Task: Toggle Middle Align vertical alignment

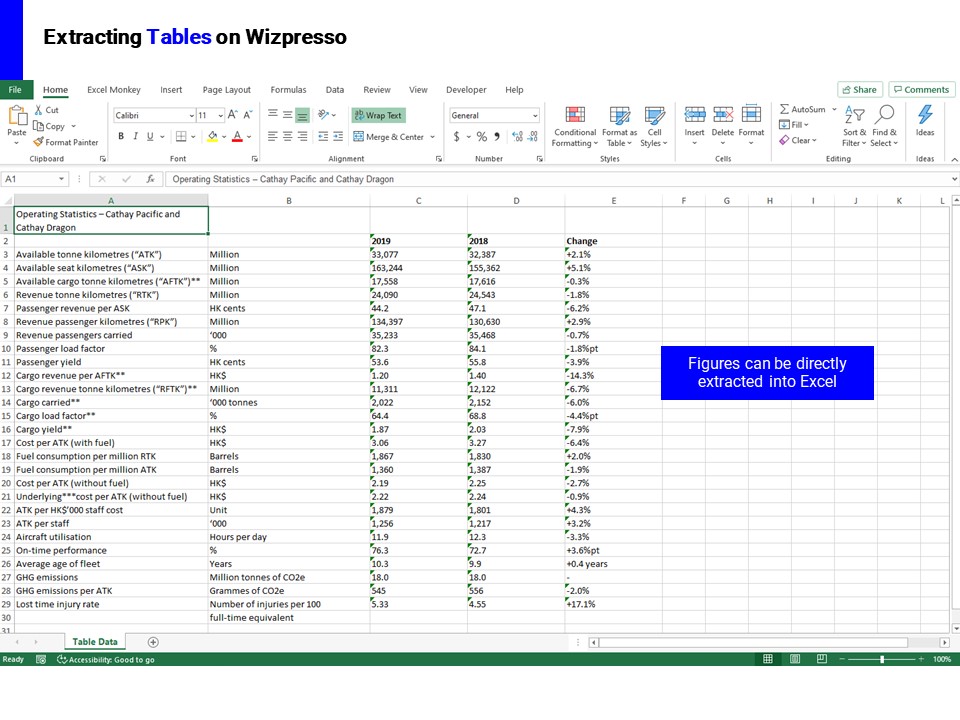Action: pyautogui.click(x=287, y=114)
